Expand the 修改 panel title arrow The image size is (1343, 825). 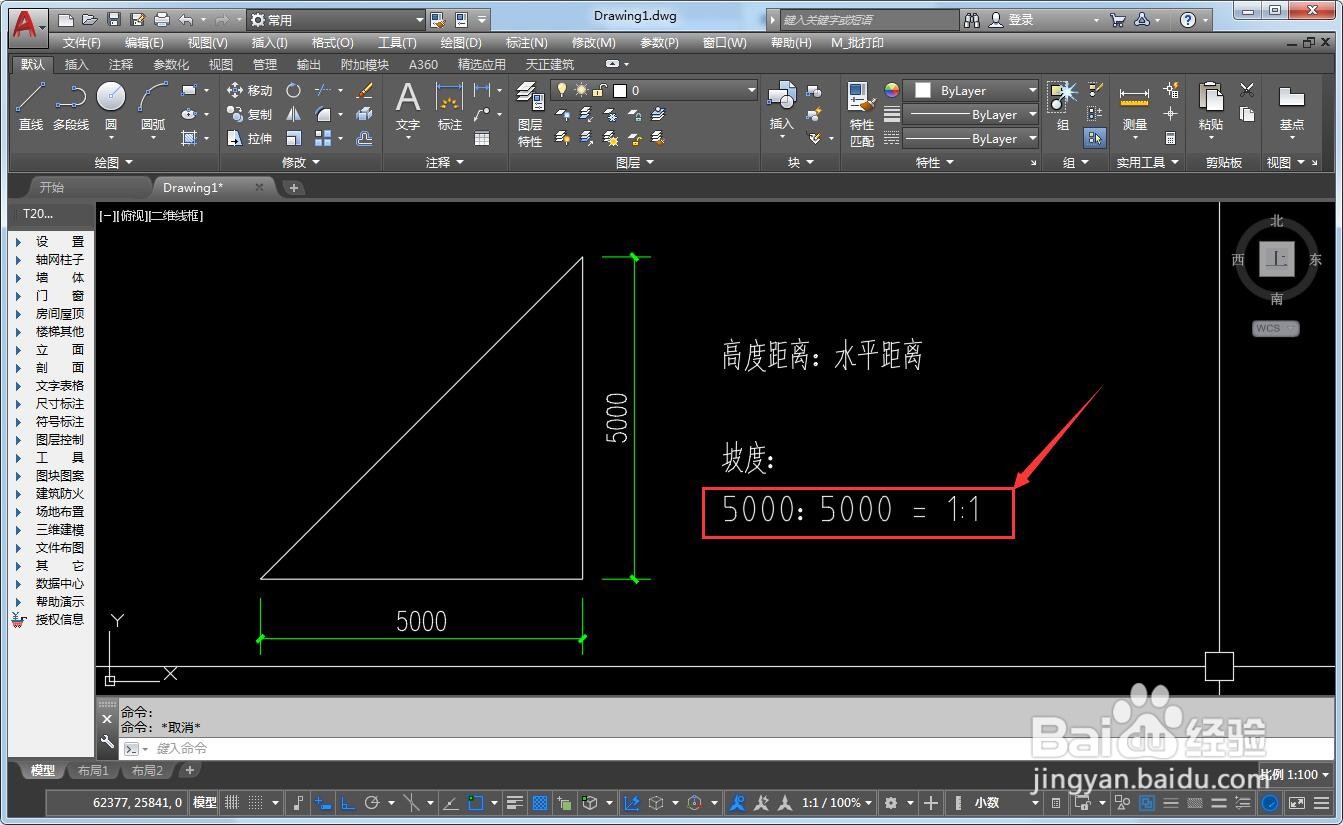316,162
